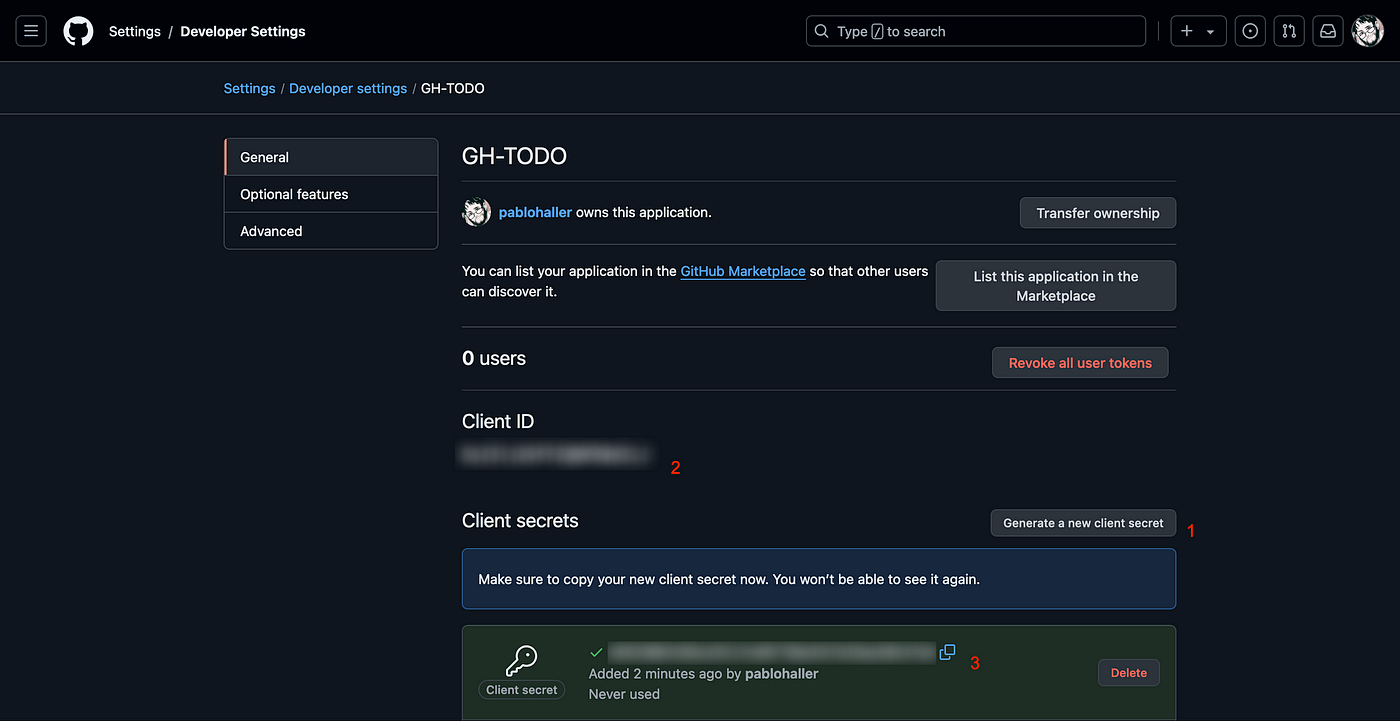Click the 'Client secret' label badge
This screenshot has width=1400, height=721.
click(x=522, y=690)
